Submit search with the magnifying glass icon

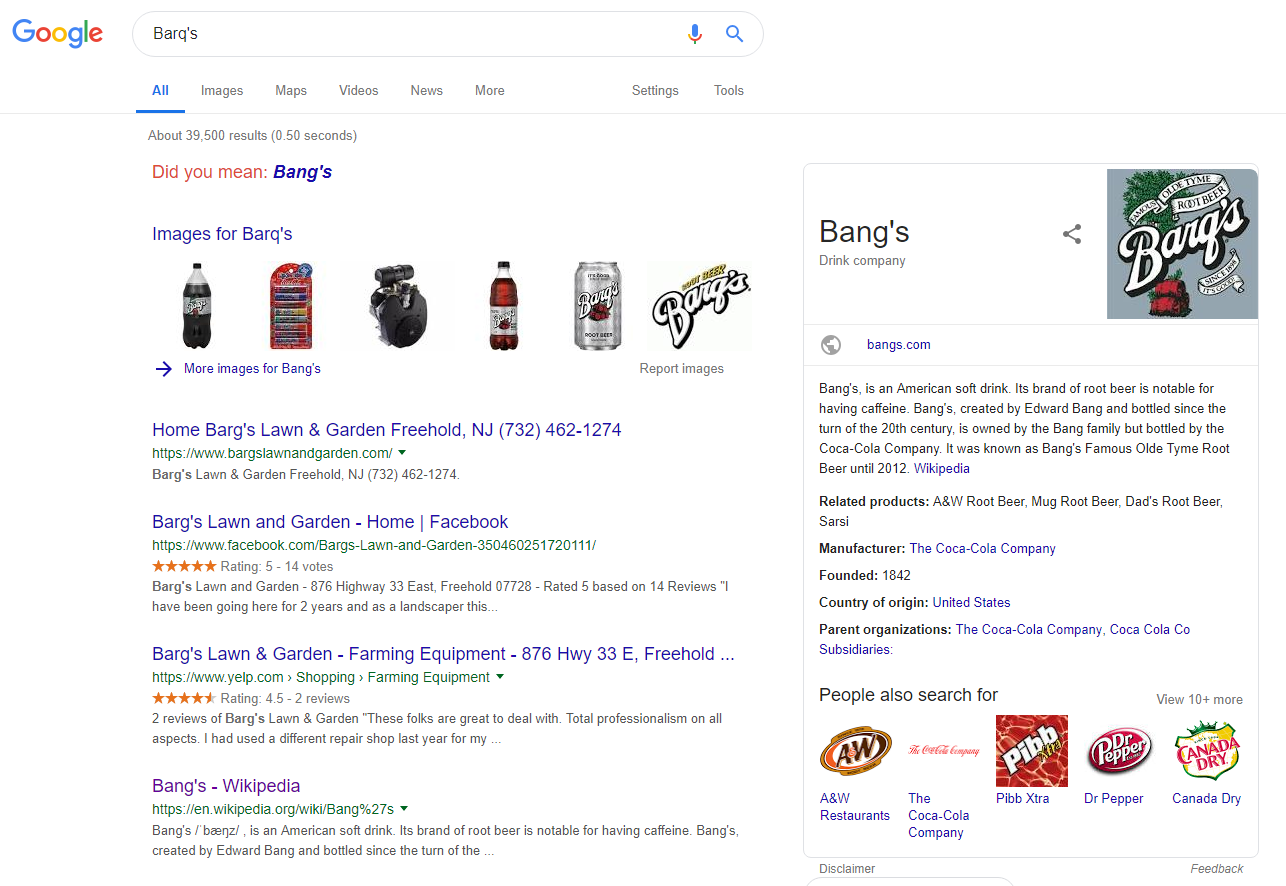[735, 34]
